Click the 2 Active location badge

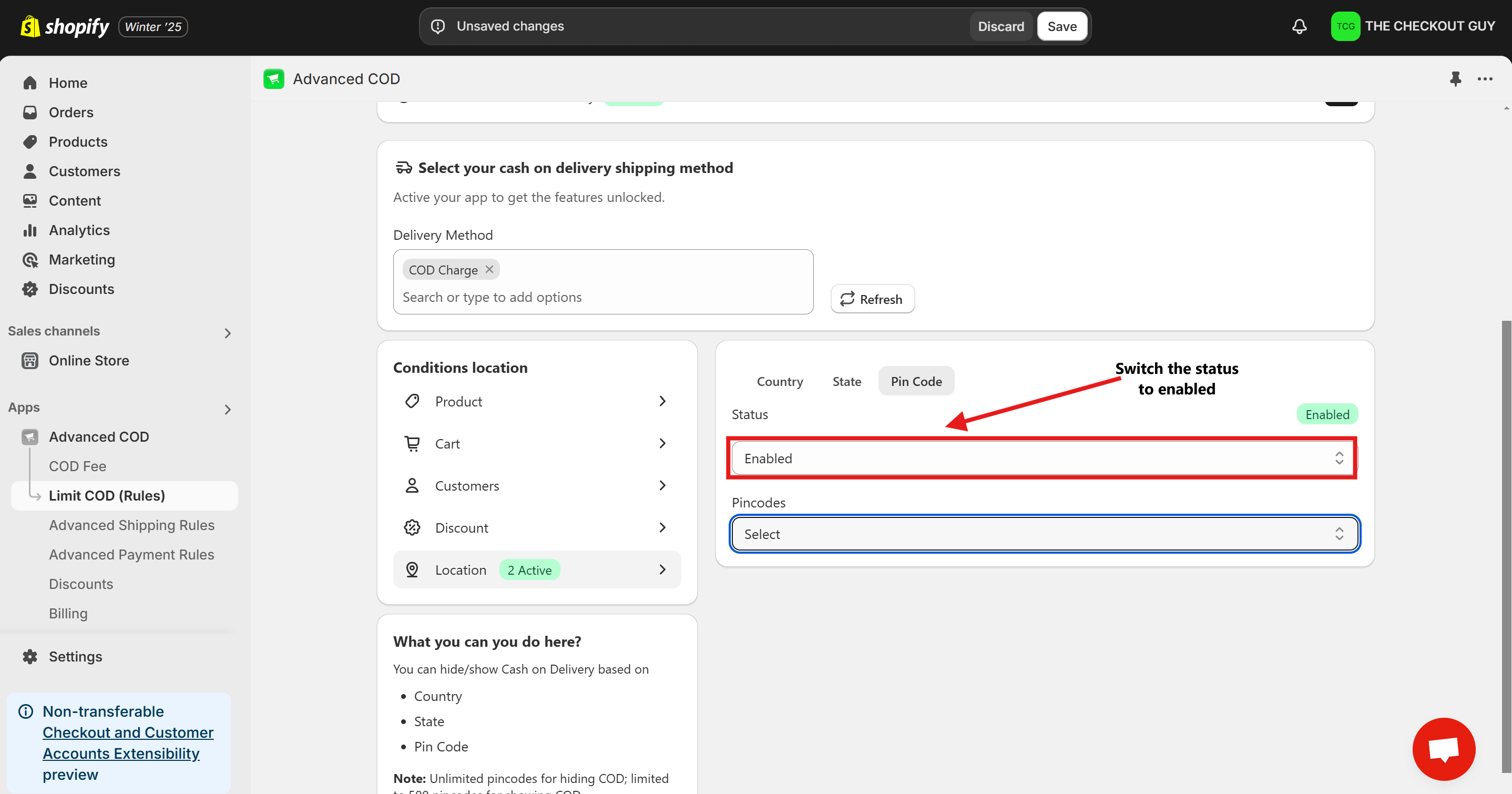point(529,569)
